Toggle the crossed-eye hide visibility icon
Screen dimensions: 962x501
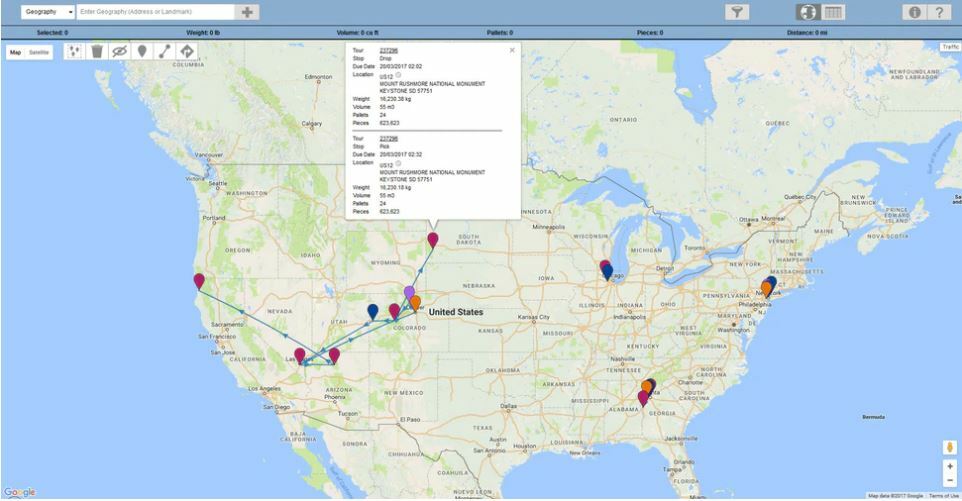point(119,51)
